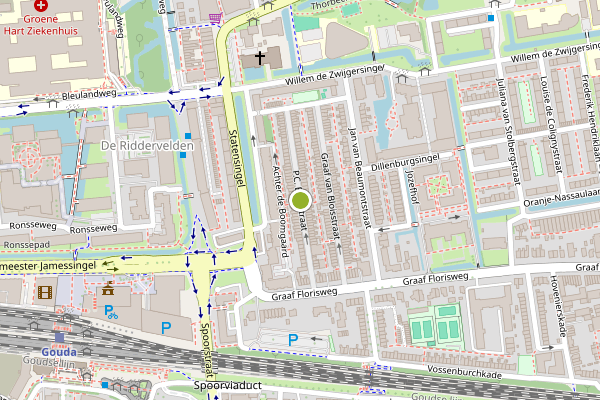Click the Achter de Boomgaard street label
The image size is (600, 400).
[281, 211]
